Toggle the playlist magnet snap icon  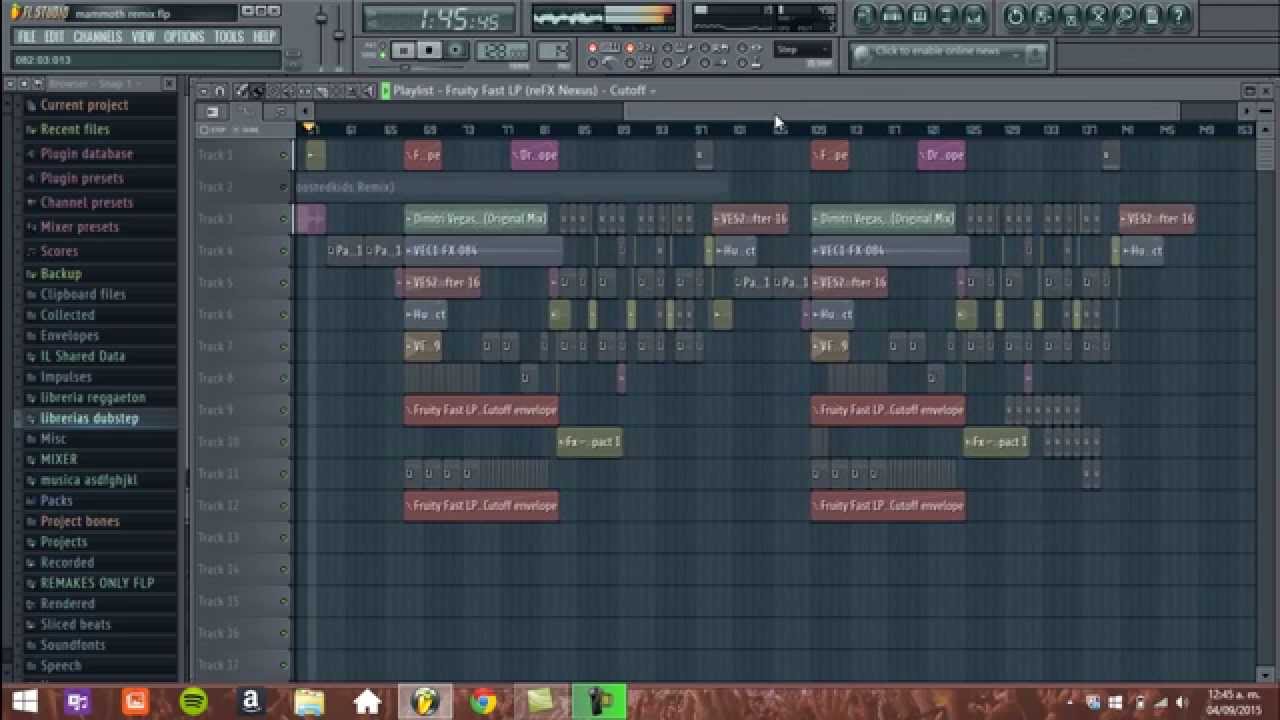(220, 91)
